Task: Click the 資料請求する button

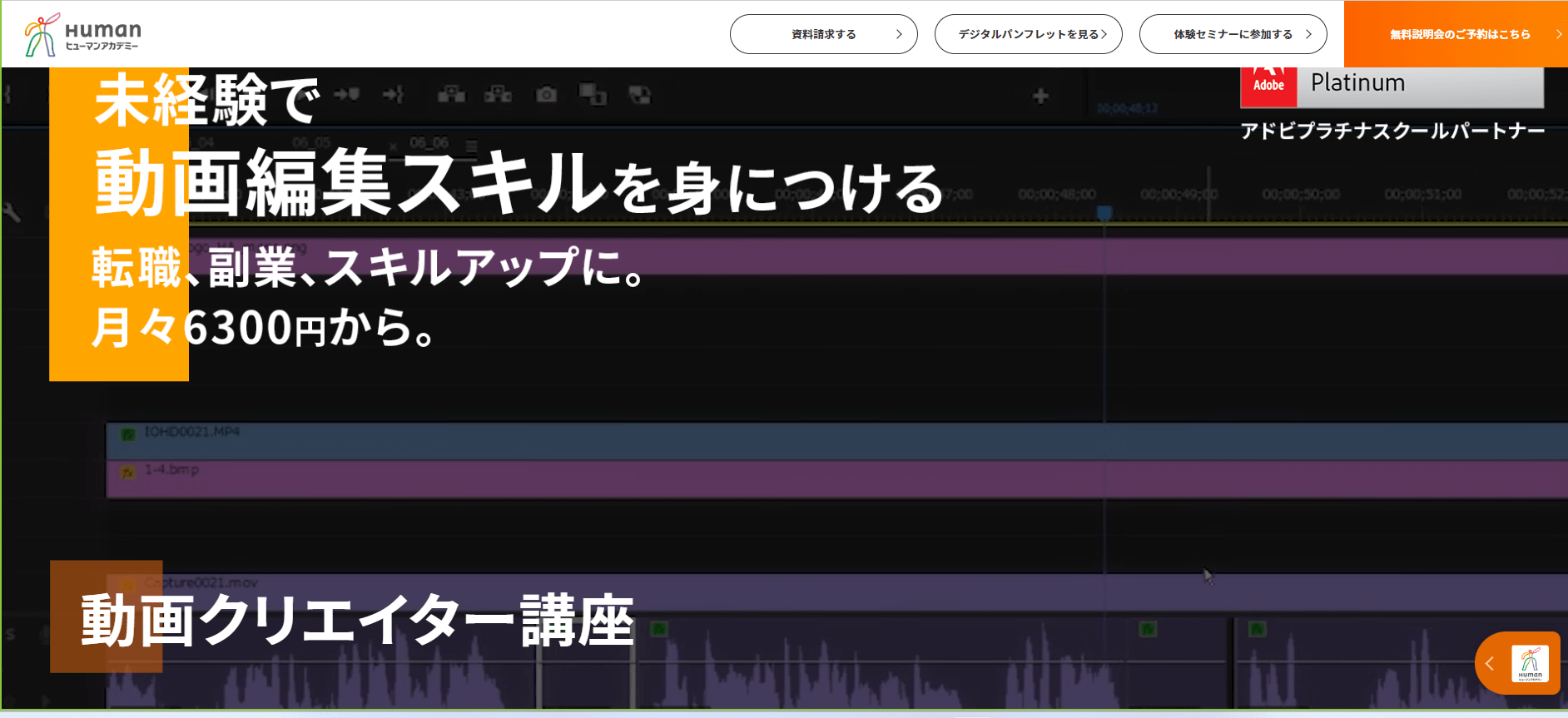Action: (x=823, y=34)
